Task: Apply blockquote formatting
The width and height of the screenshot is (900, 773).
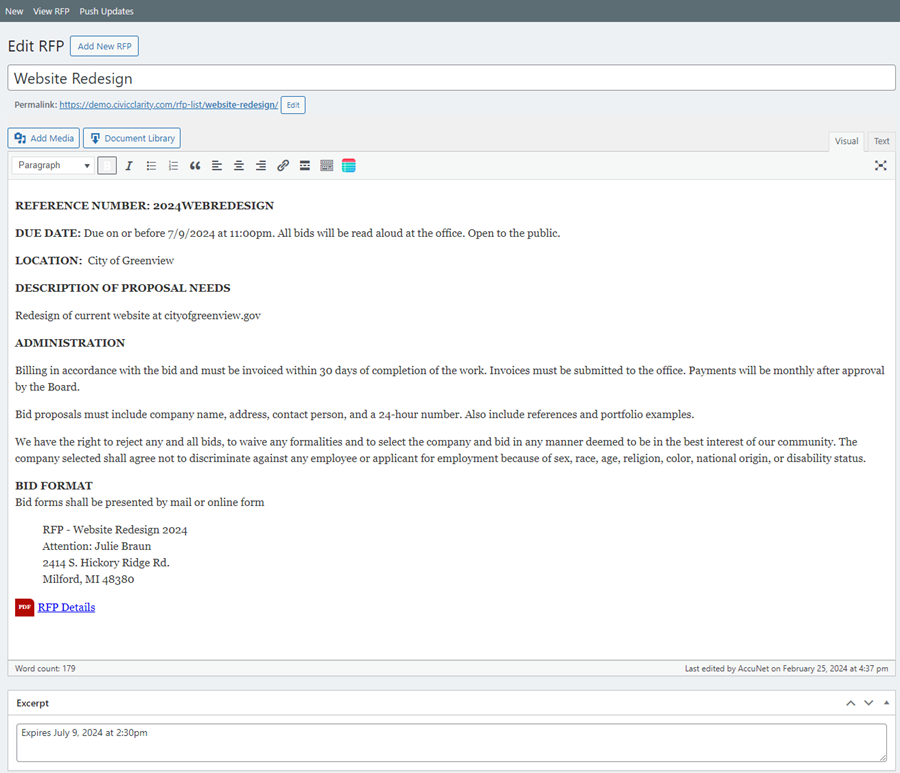Action: (195, 166)
